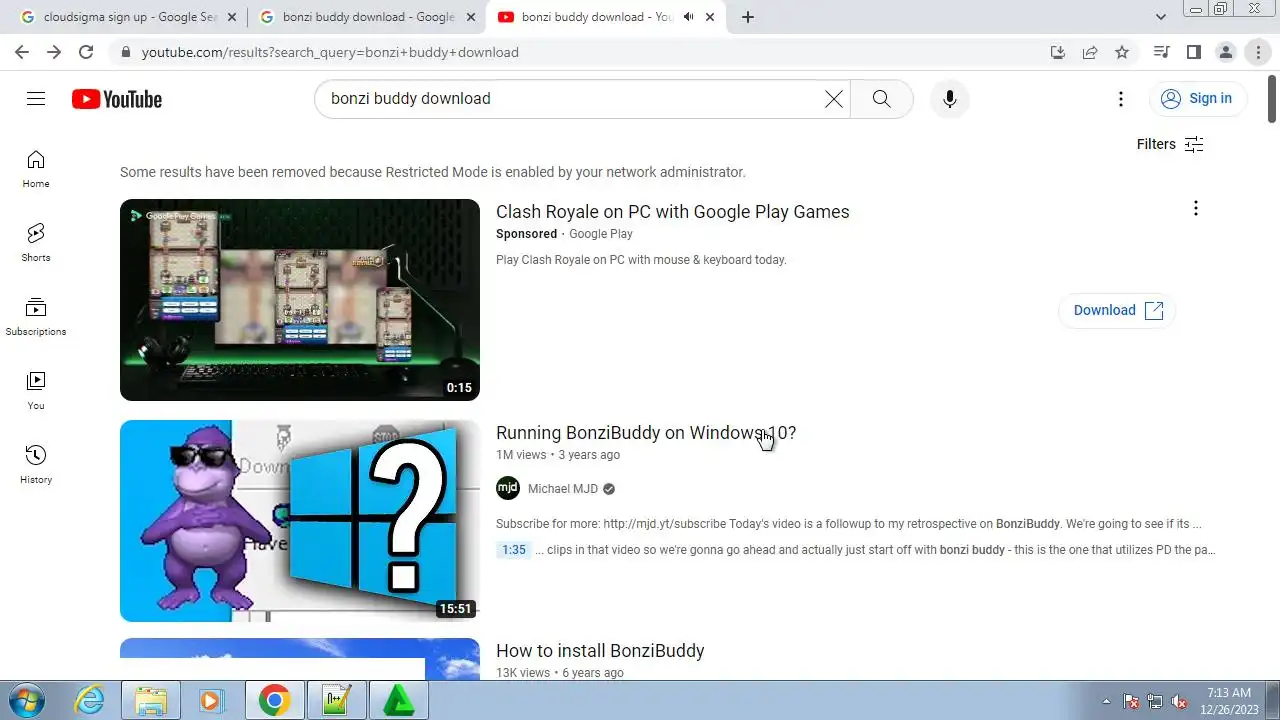Viewport: 1280px width, 720px height.
Task: Close the YouTube tab
Action: point(711,17)
